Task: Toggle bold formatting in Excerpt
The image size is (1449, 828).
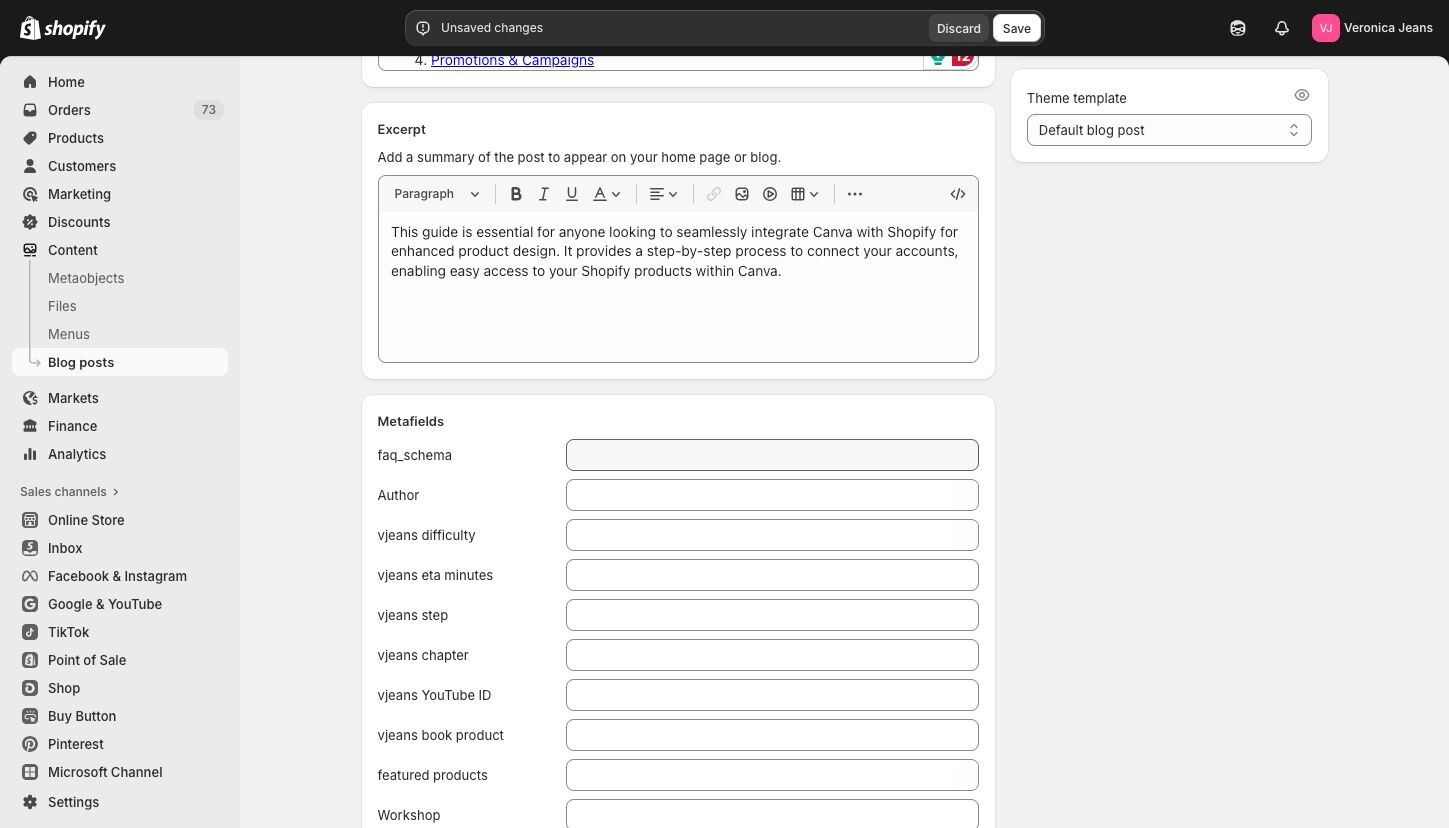Action: click(516, 194)
